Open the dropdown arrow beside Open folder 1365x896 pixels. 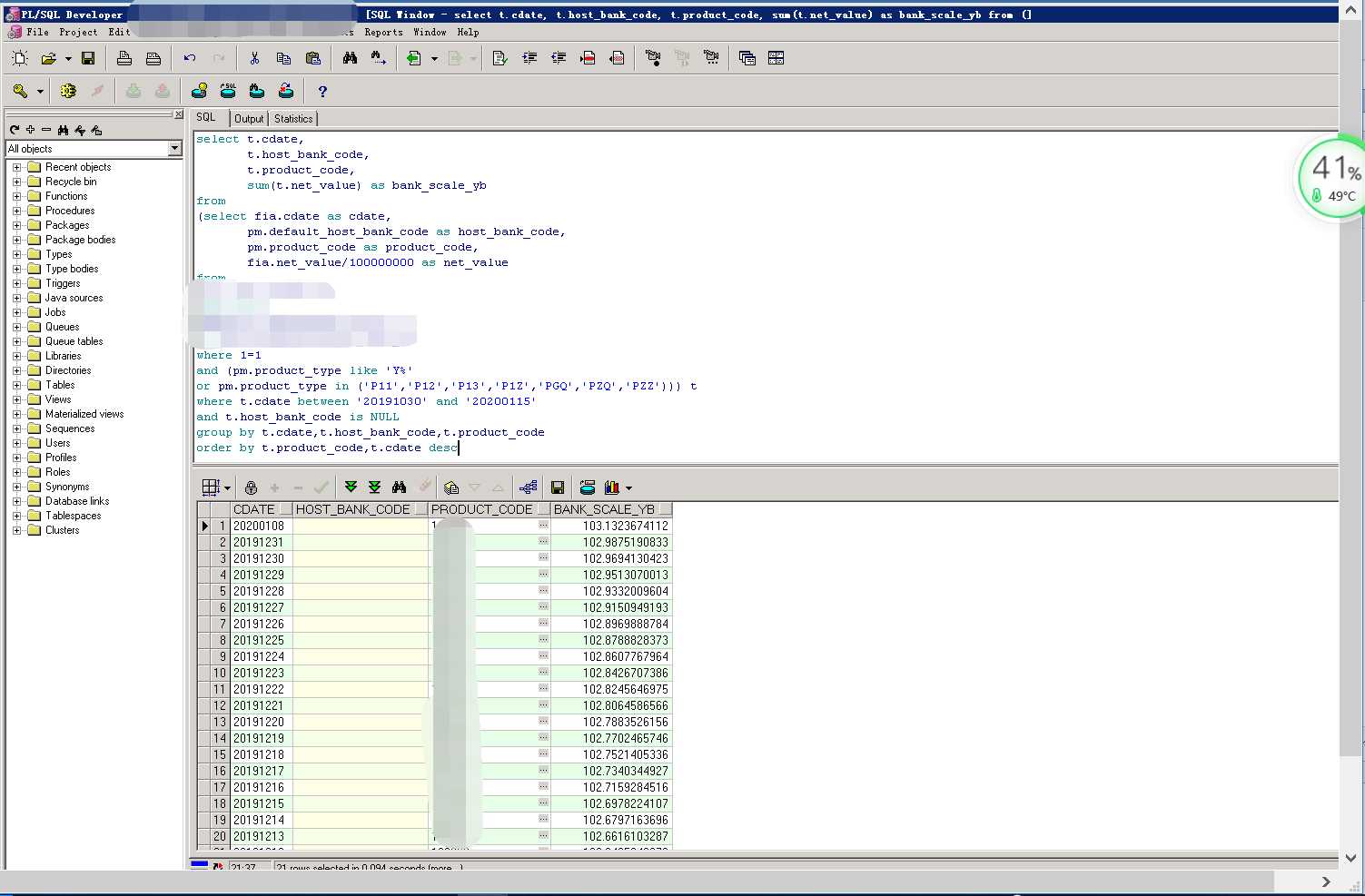[x=68, y=59]
